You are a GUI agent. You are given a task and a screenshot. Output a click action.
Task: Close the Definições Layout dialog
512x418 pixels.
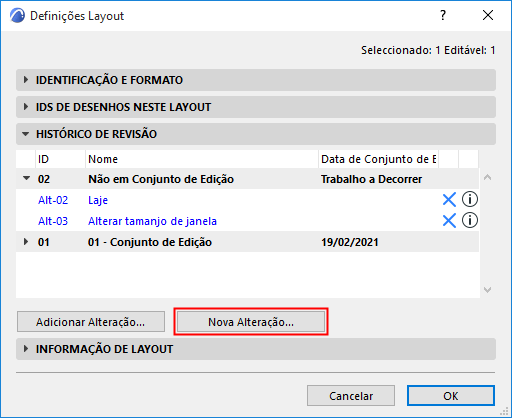point(488,15)
